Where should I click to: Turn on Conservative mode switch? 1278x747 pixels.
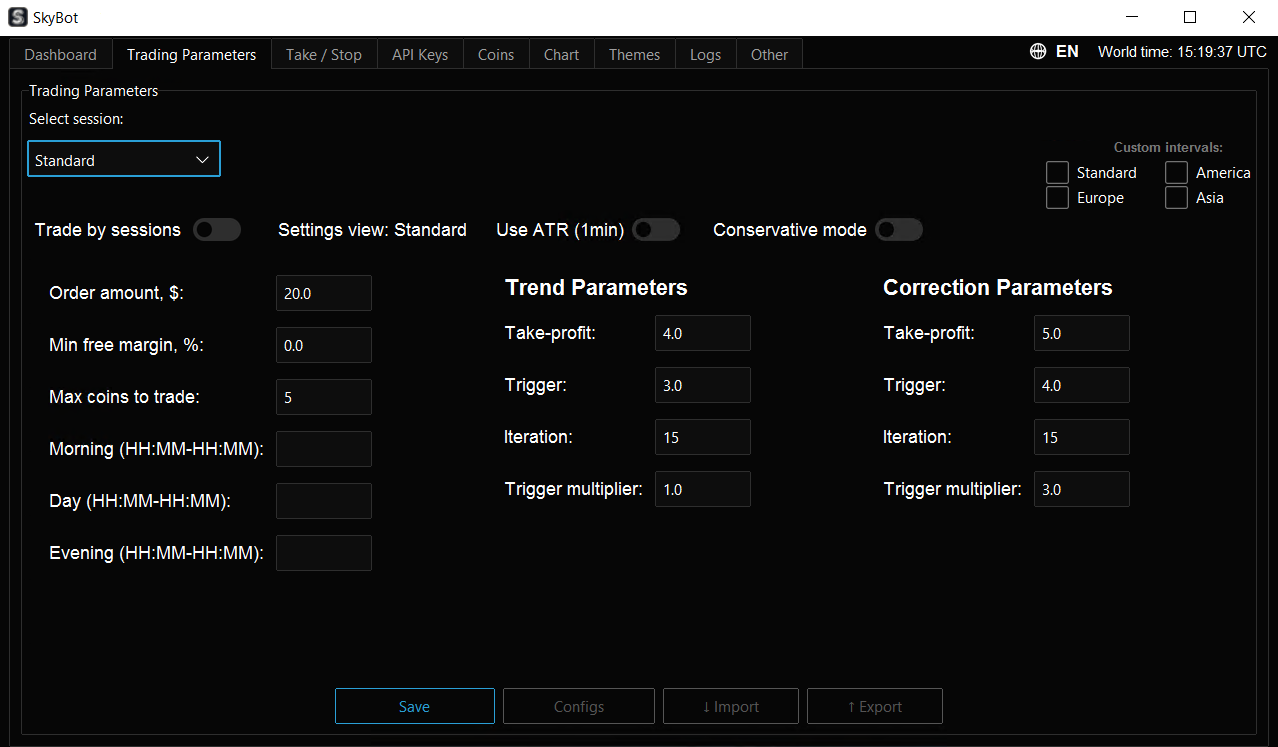pyautogui.click(x=899, y=230)
